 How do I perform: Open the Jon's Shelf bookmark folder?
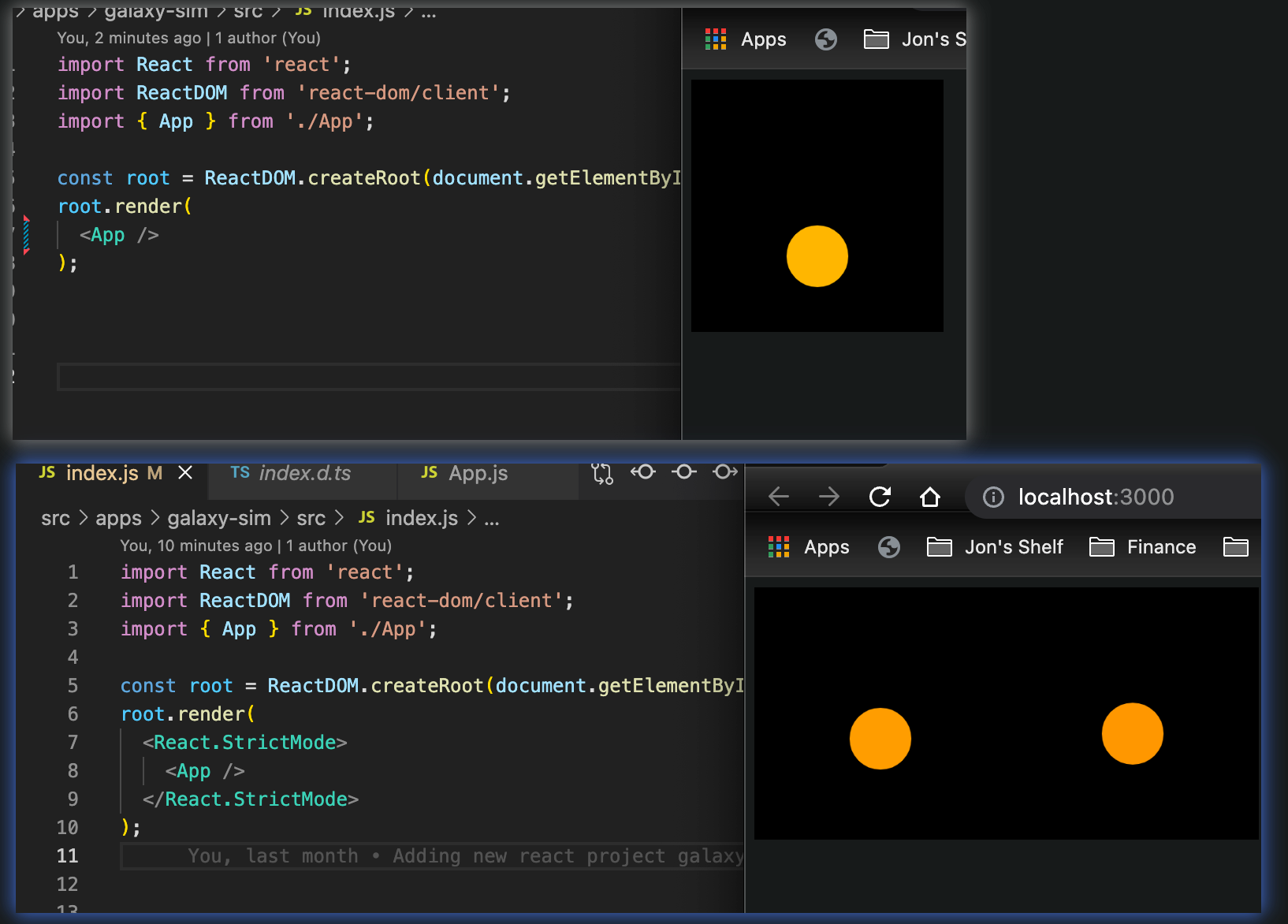(995, 547)
